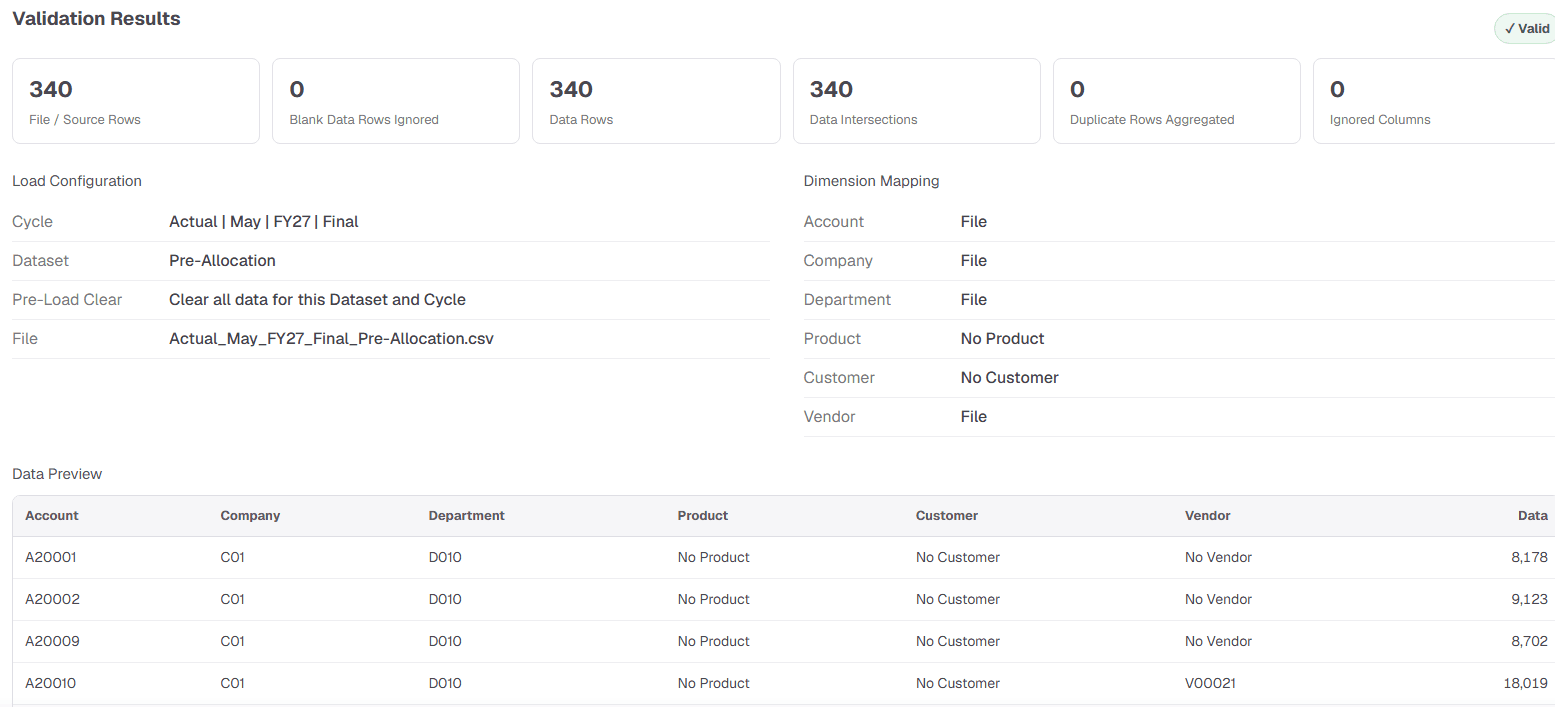Click data value 8,702
This screenshot has height=707, width=1555.
1529,642
